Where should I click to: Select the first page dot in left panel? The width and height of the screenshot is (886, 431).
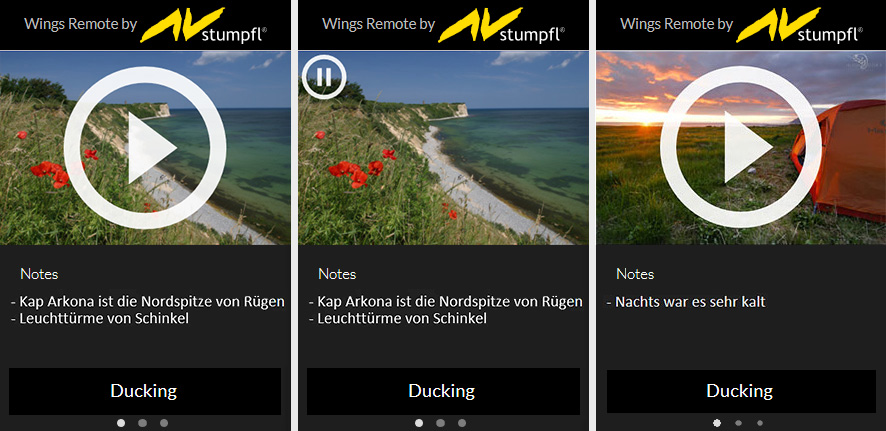121,423
